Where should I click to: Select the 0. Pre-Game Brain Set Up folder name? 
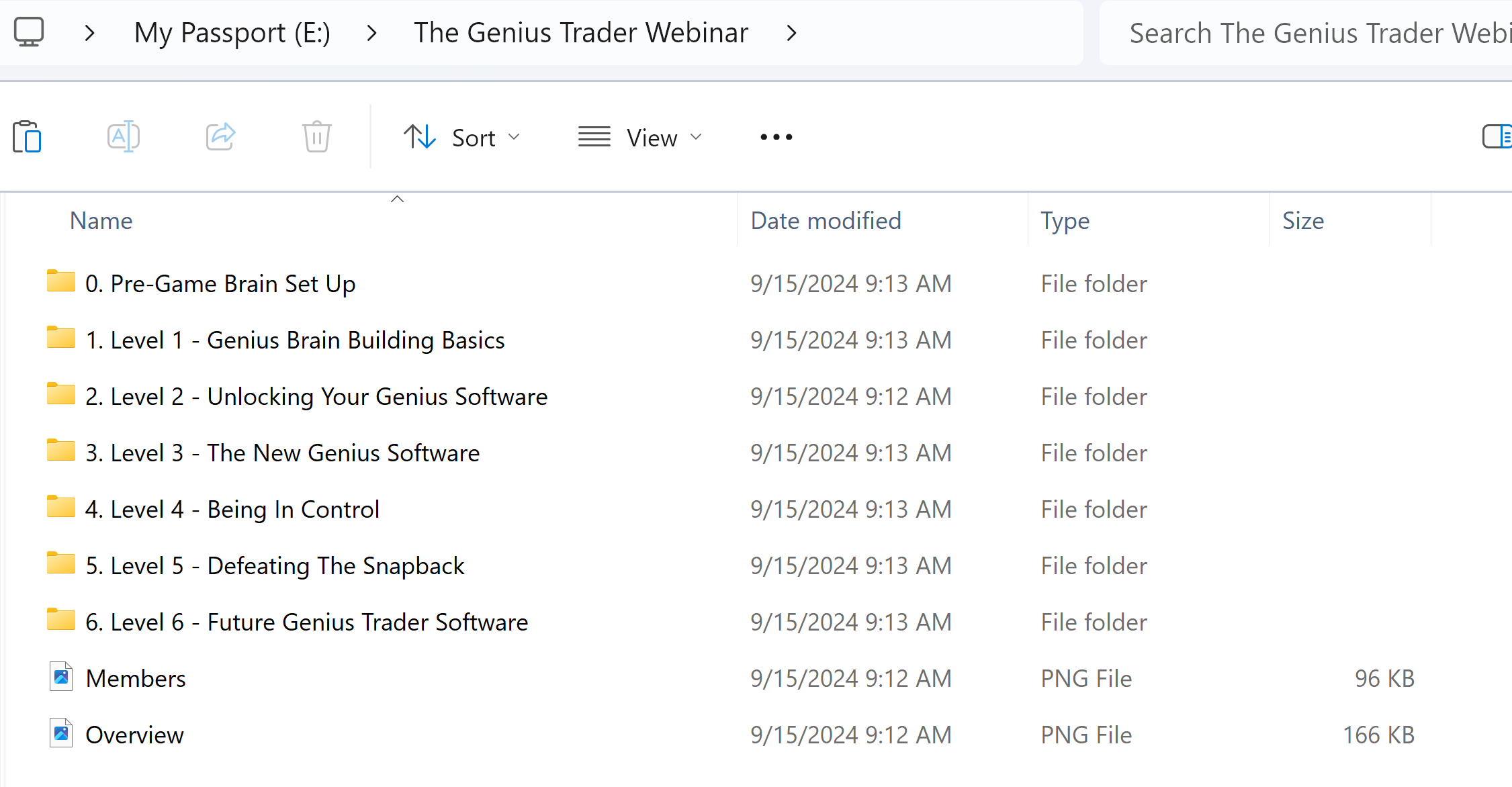[220, 284]
